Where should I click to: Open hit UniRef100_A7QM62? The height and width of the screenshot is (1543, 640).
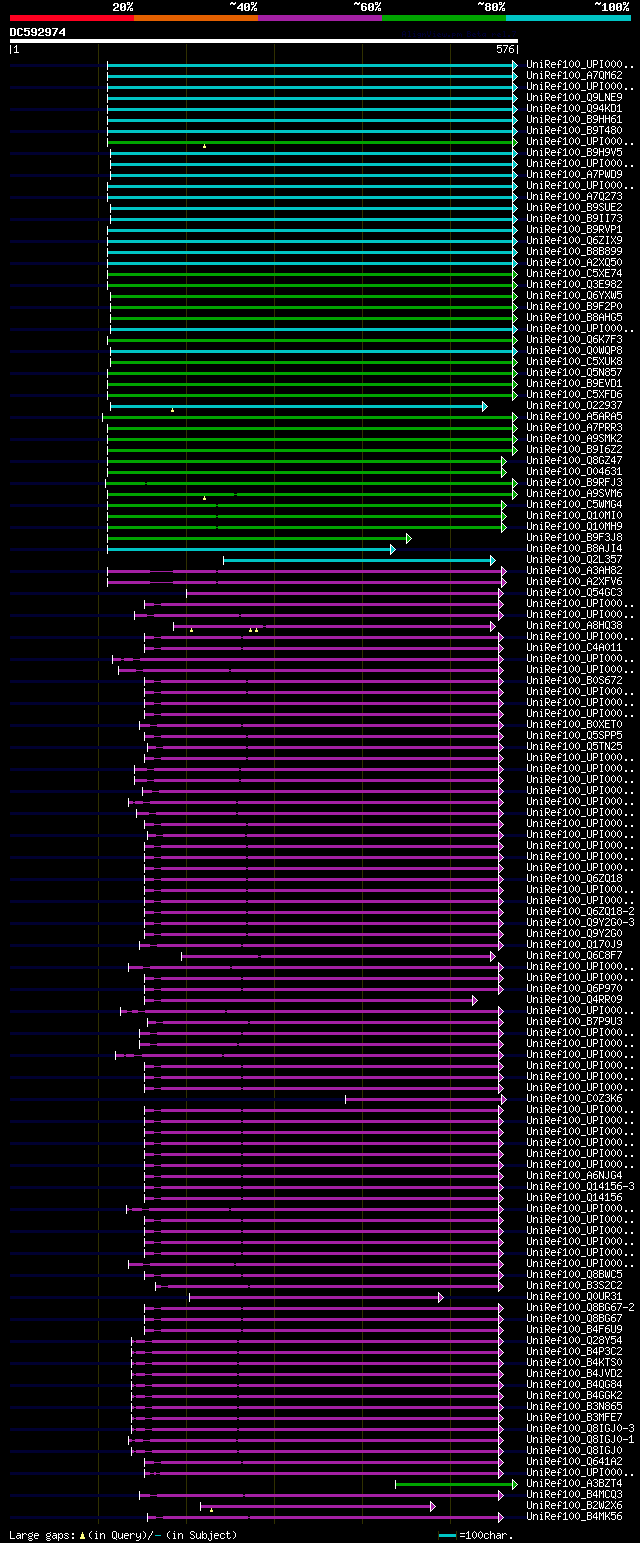pyautogui.click(x=574, y=75)
